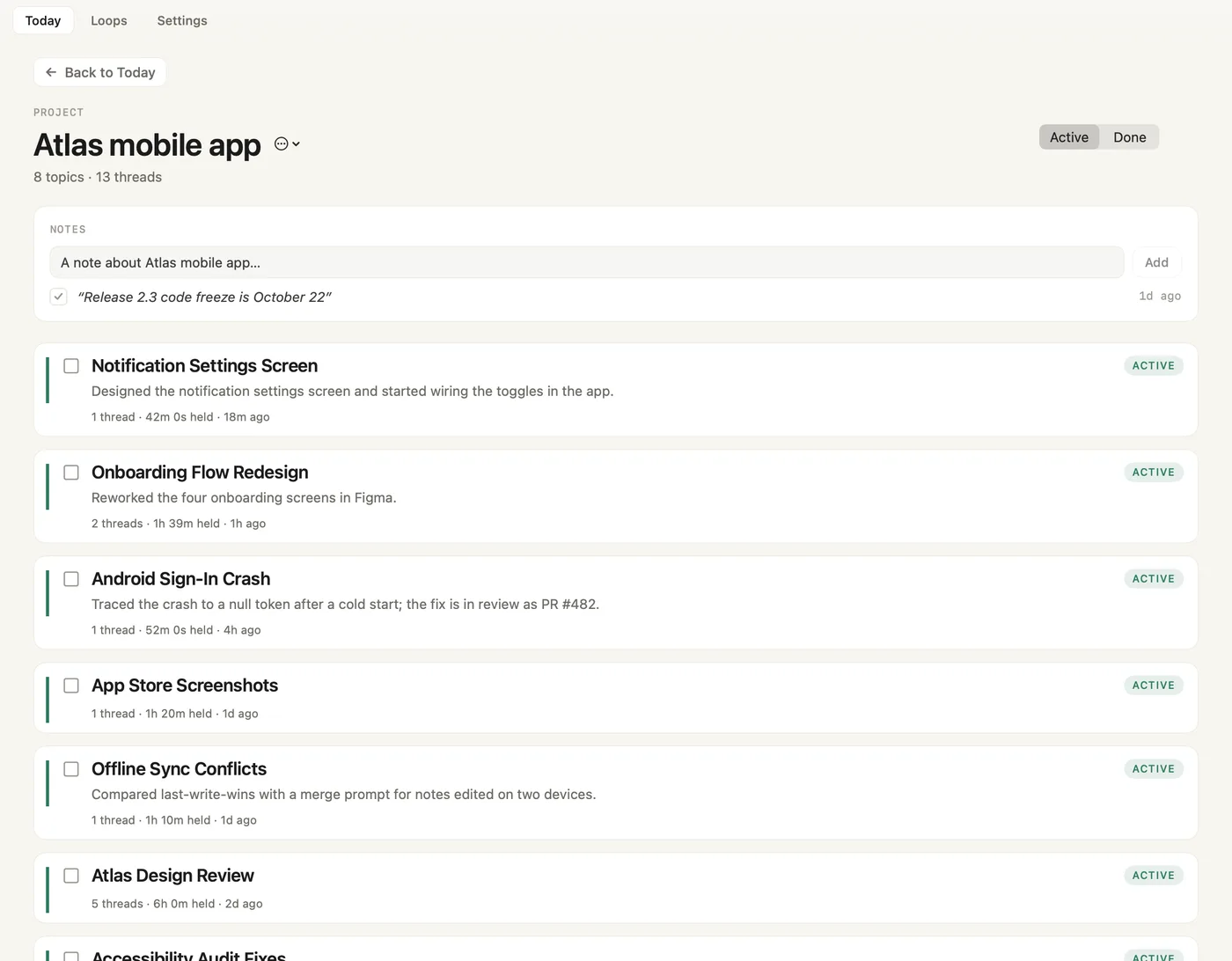Click "5 threads · 6h 0m held · 2d ago"
1232x961 pixels.
pyautogui.click(x=177, y=904)
